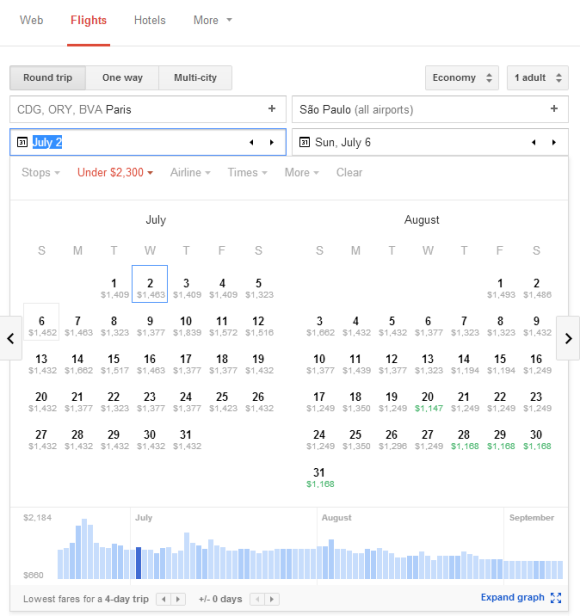Open the 1 adult passengers dropdown

pyautogui.click(x=538, y=78)
